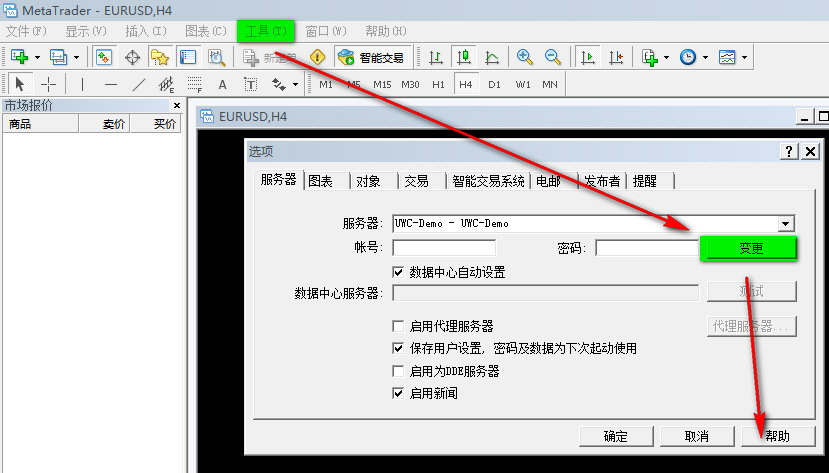Click the MetaEditor yellow diamond icon

[x=317, y=57]
